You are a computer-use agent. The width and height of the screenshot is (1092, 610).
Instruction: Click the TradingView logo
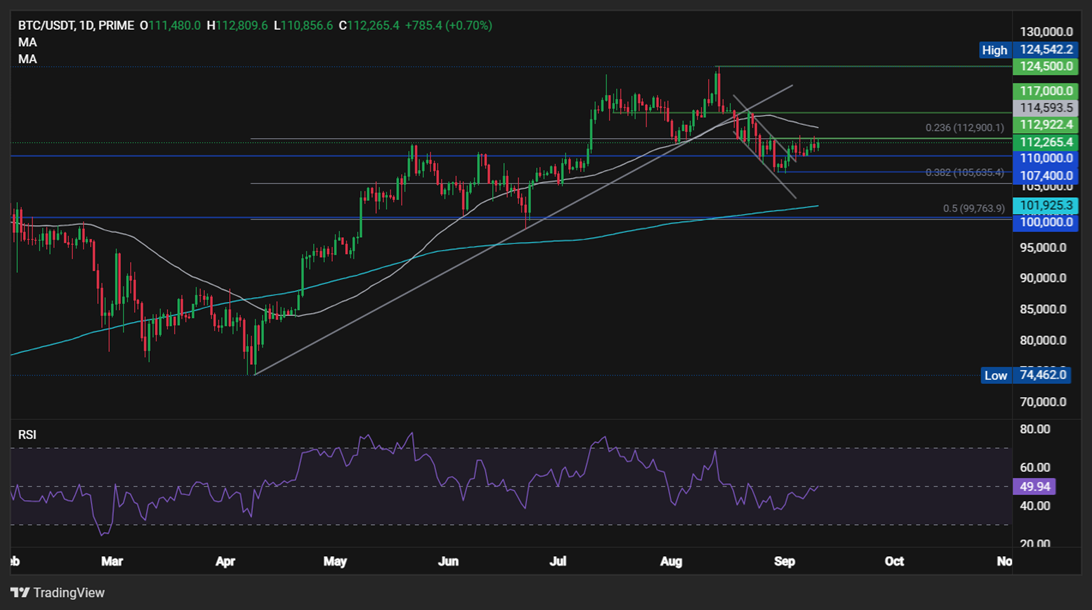(57, 593)
